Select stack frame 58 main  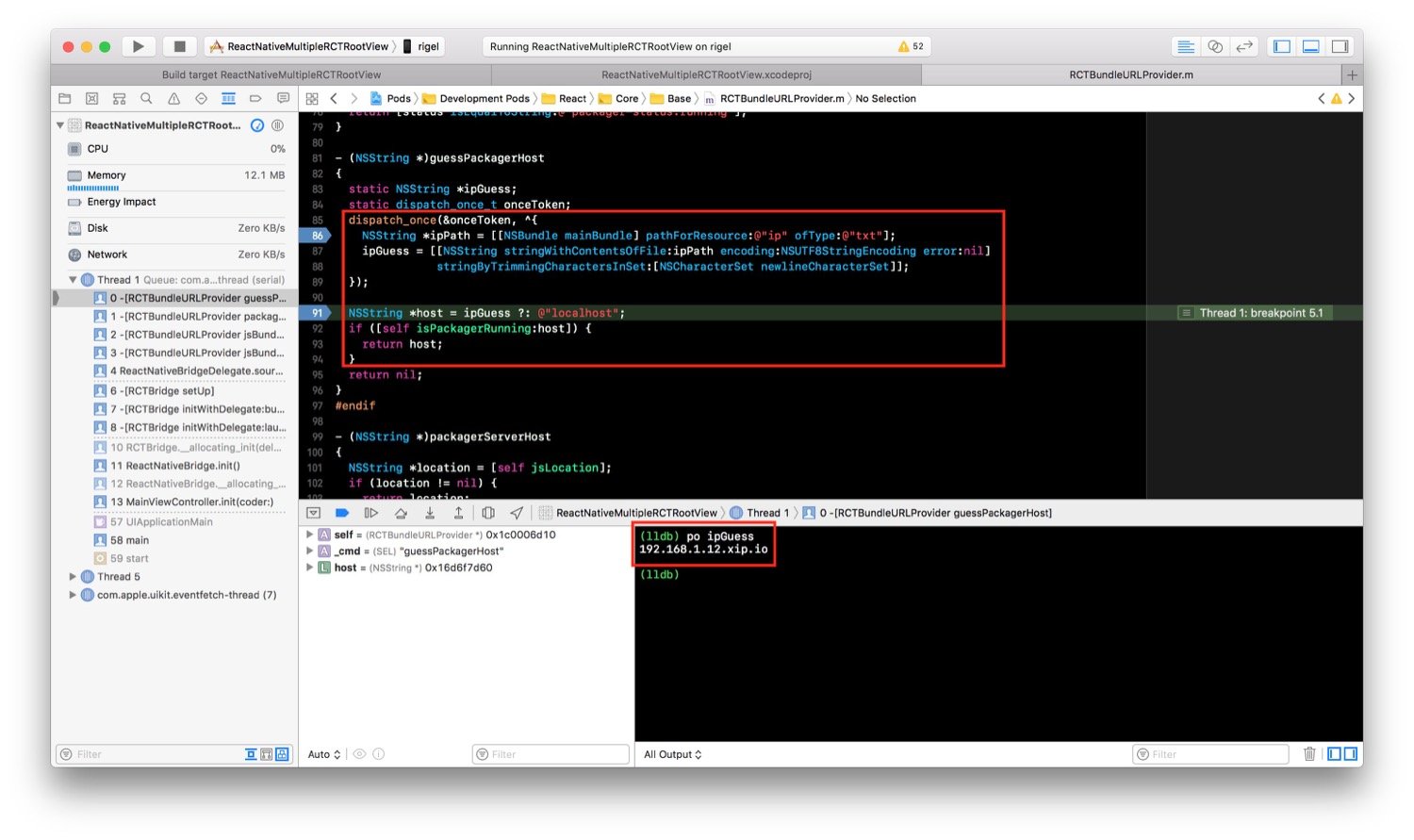pos(176,540)
